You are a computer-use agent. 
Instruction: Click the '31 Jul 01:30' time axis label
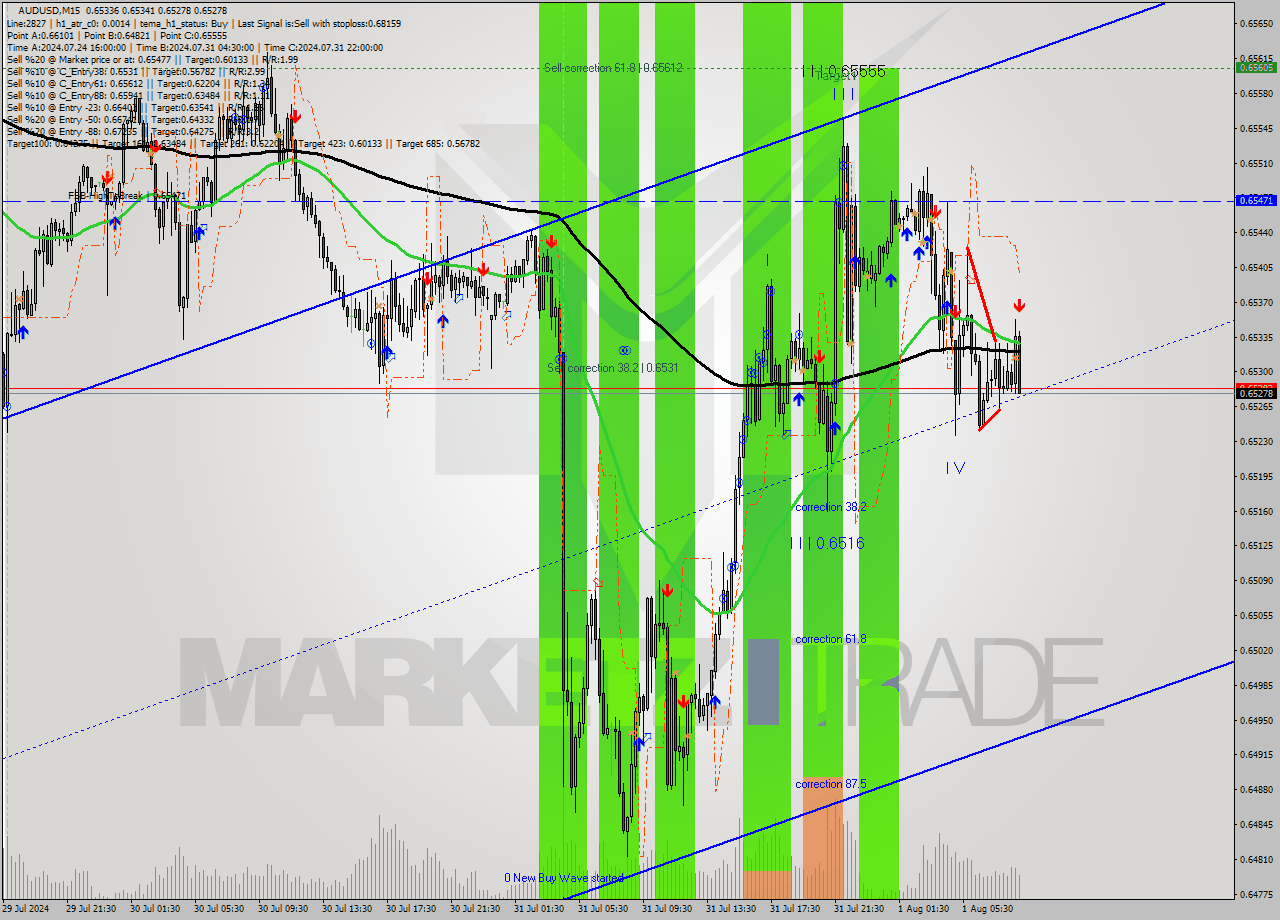538,909
